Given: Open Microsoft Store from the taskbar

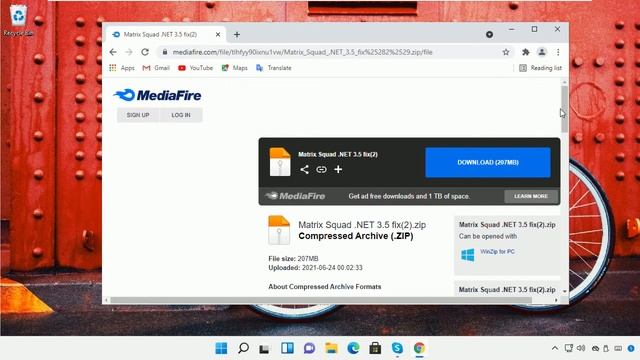Looking at the screenshot, I should 375,348.
